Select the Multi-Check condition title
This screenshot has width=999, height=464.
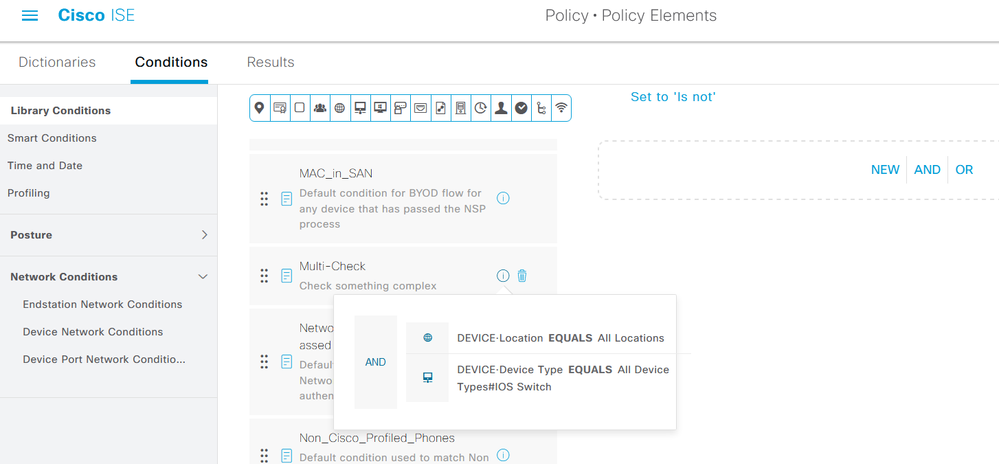[x=333, y=266]
